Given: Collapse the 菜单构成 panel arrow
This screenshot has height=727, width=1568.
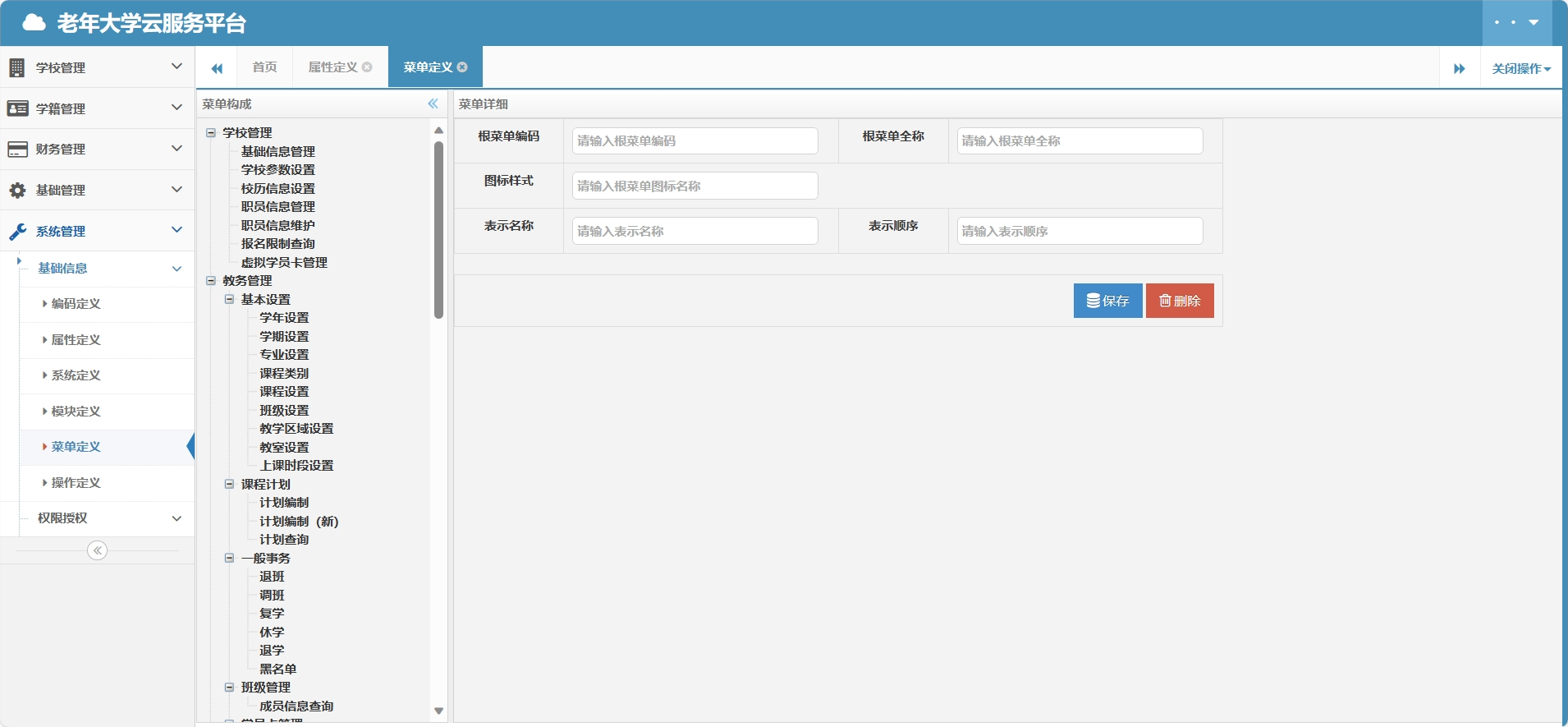Looking at the screenshot, I should point(433,104).
